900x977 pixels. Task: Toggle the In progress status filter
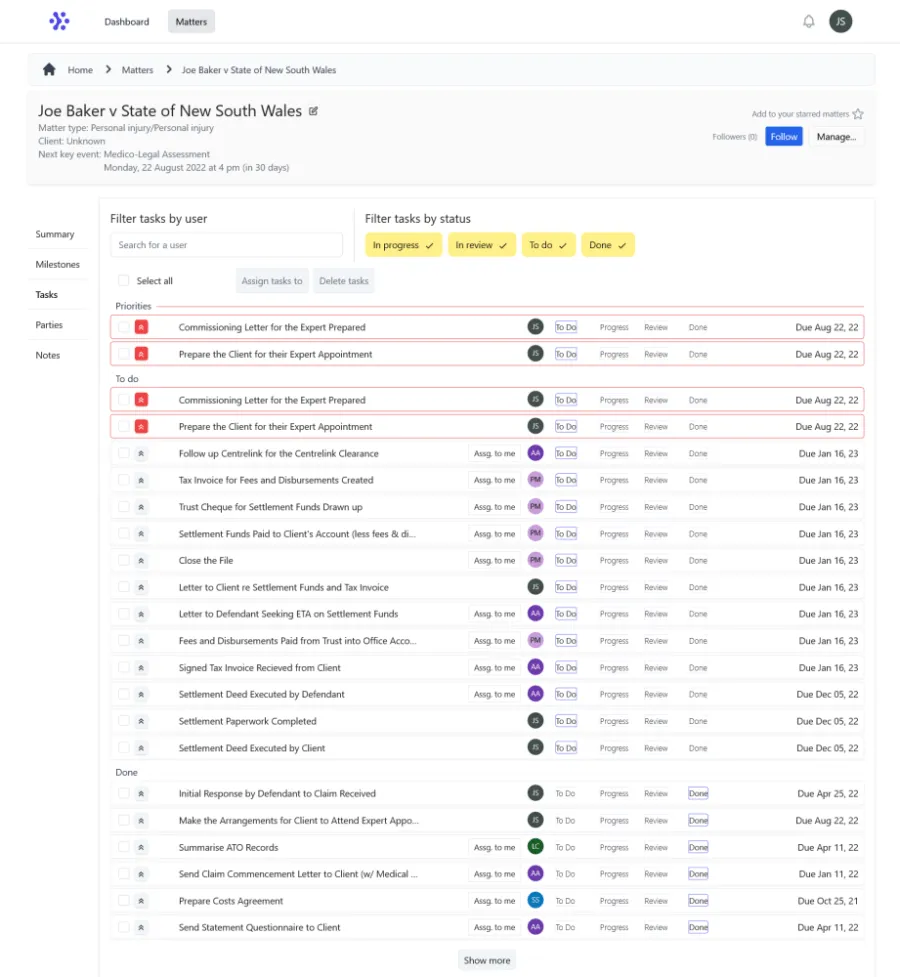tap(403, 245)
